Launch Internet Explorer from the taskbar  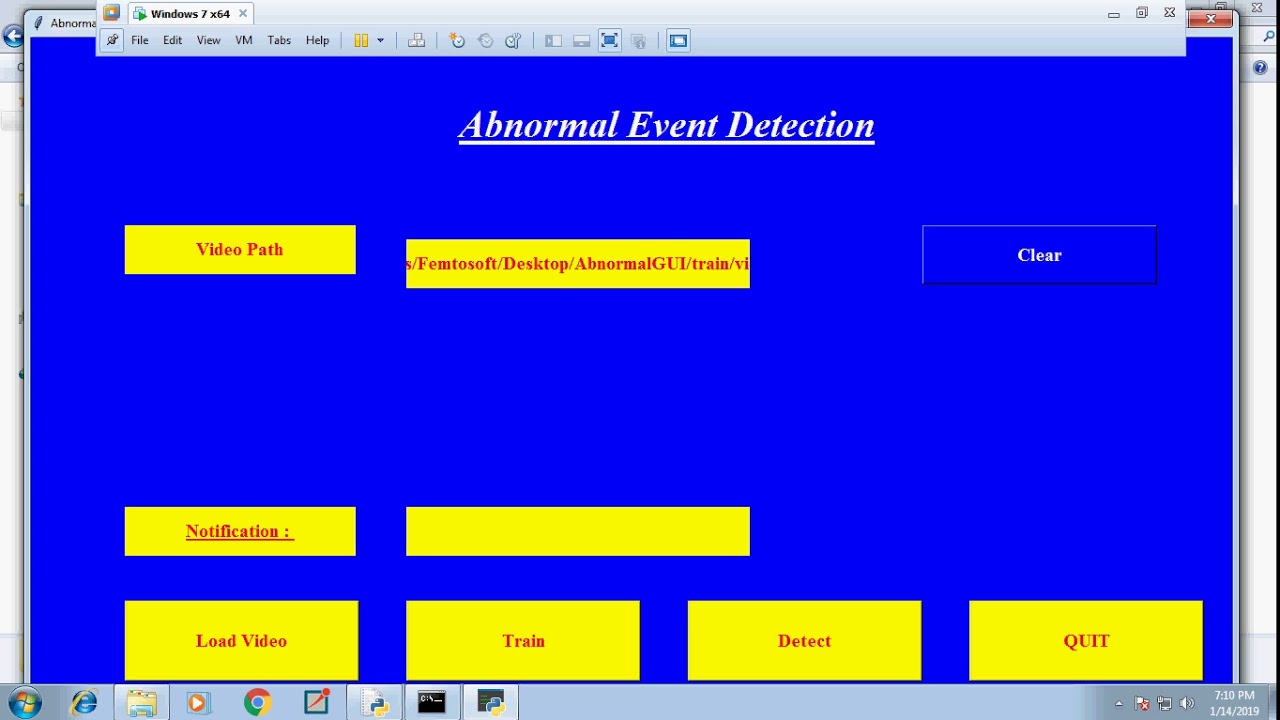click(84, 703)
